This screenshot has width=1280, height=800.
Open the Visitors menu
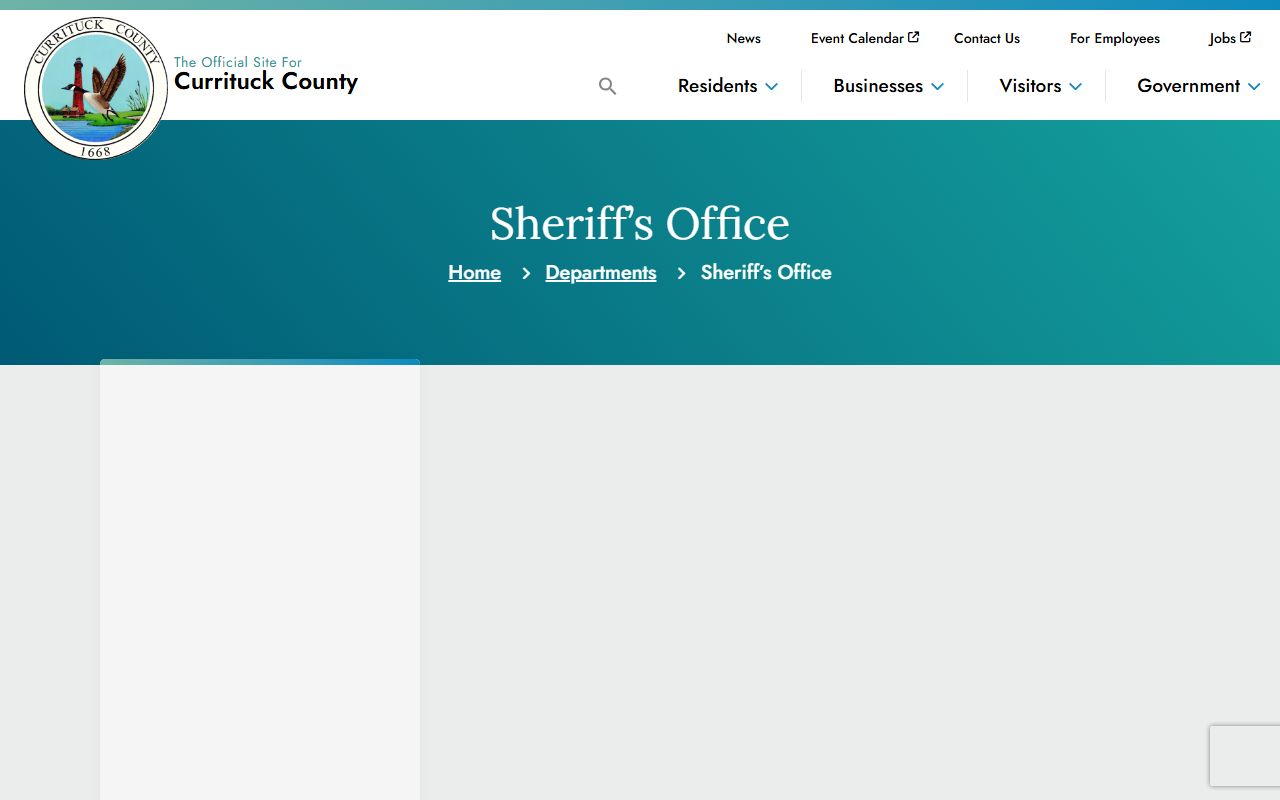point(1030,86)
